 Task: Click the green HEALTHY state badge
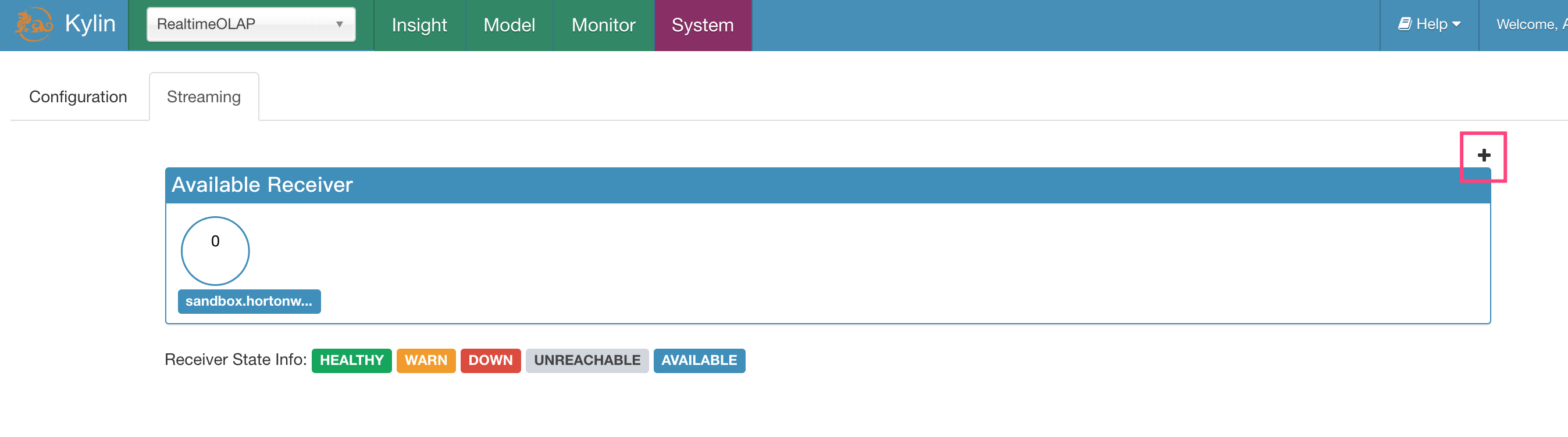click(x=351, y=360)
